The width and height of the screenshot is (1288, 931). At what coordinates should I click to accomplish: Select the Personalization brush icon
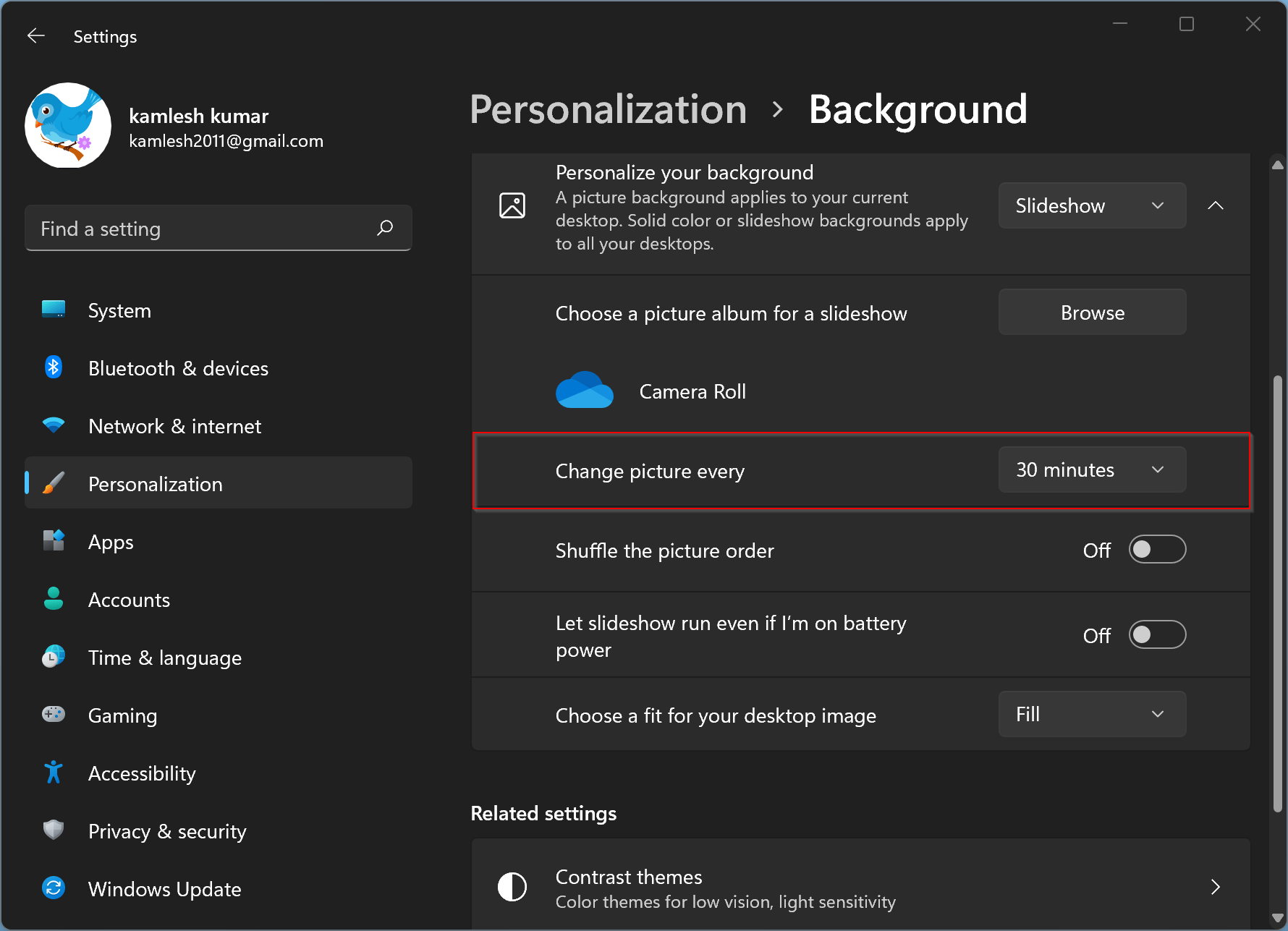click(x=54, y=483)
